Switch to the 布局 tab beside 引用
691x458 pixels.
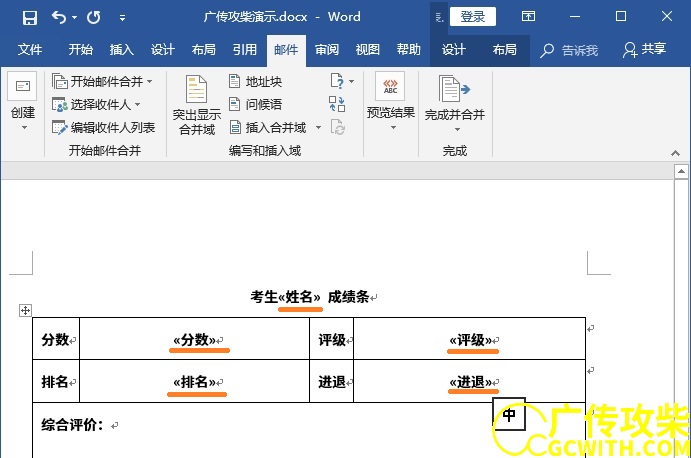pyautogui.click(x=204, y=49)
